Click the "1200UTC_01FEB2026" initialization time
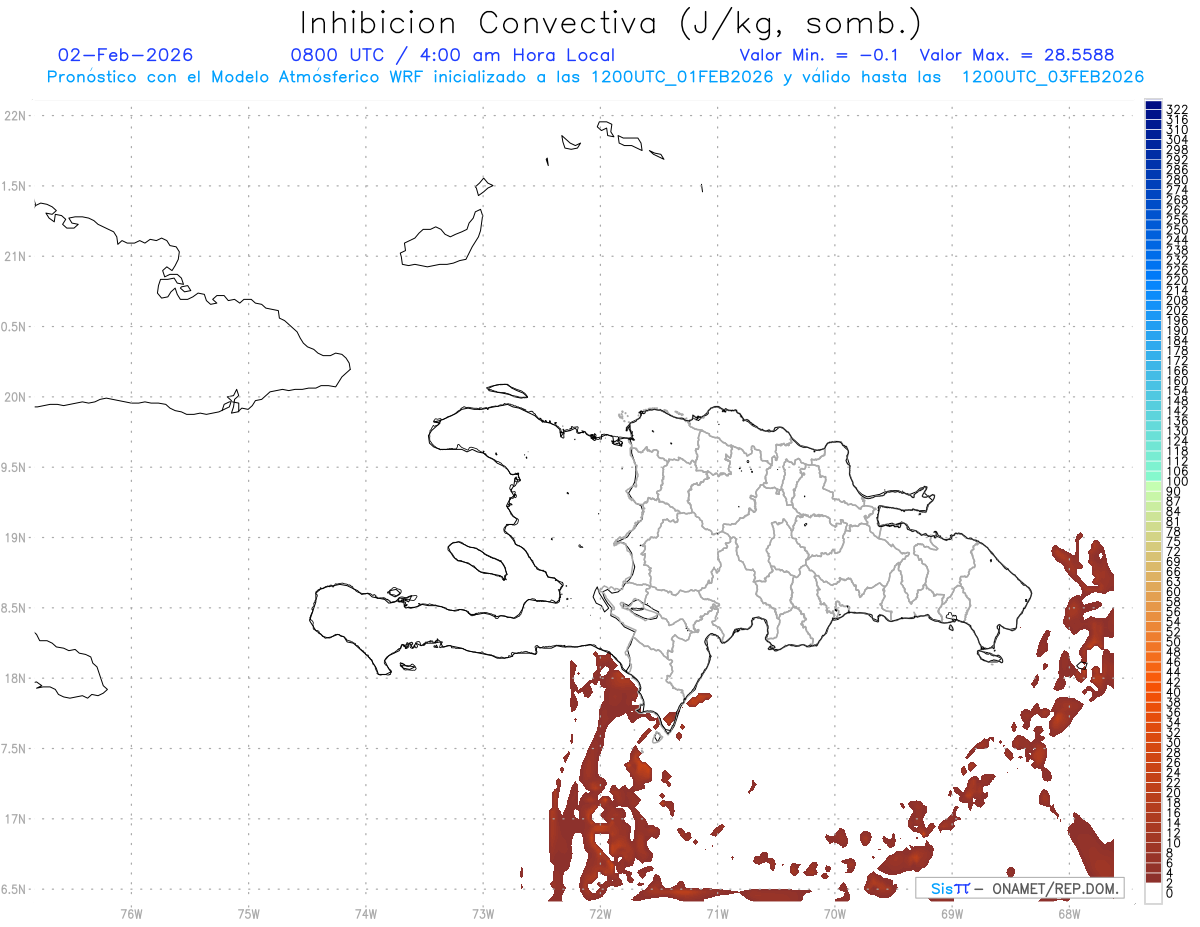1200x927 pixels. [x=682, y=77]
